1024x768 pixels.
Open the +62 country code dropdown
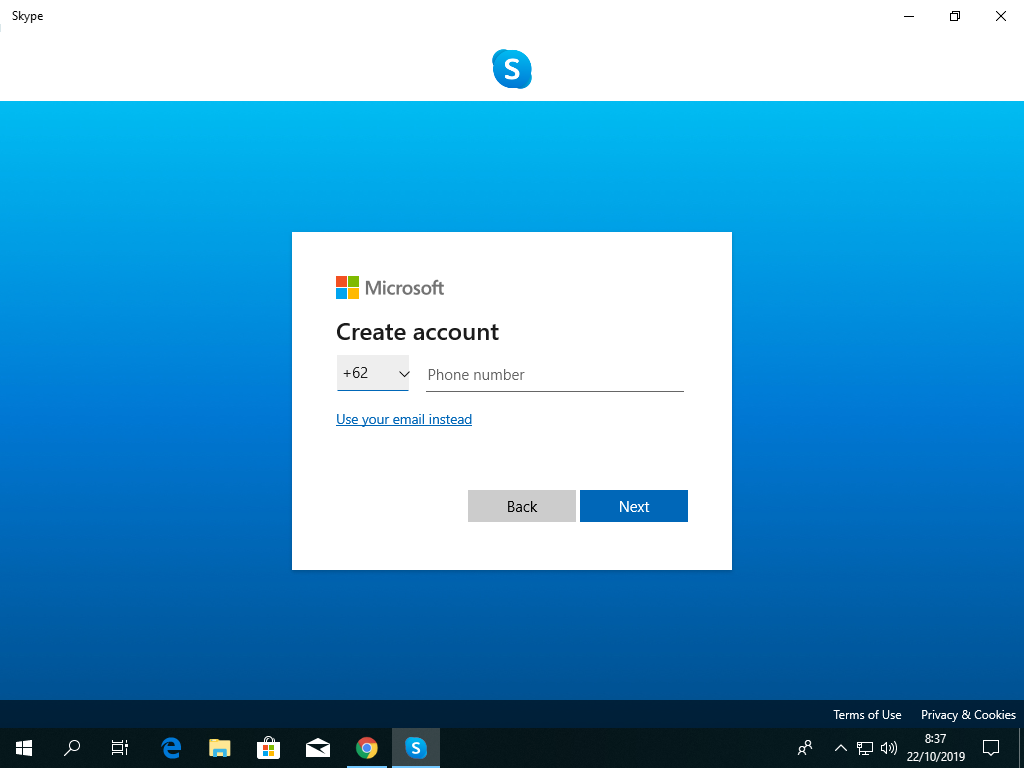pyautogui.click(x=373, y=373)
